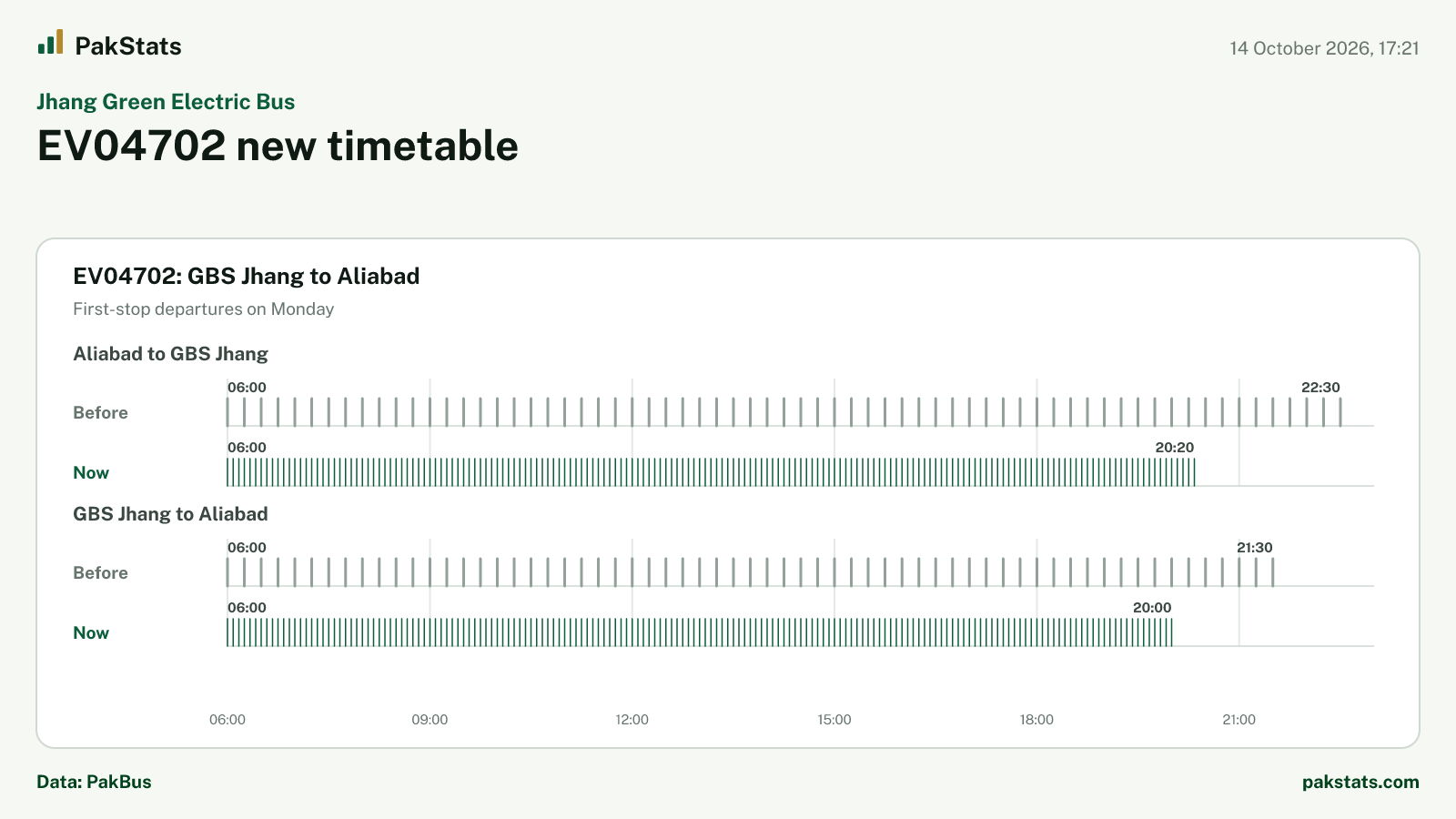The height and width of the screenshot is (819, 1456).
Task: Click the Data: PakBus source label
Action: [x=94, y=782]
